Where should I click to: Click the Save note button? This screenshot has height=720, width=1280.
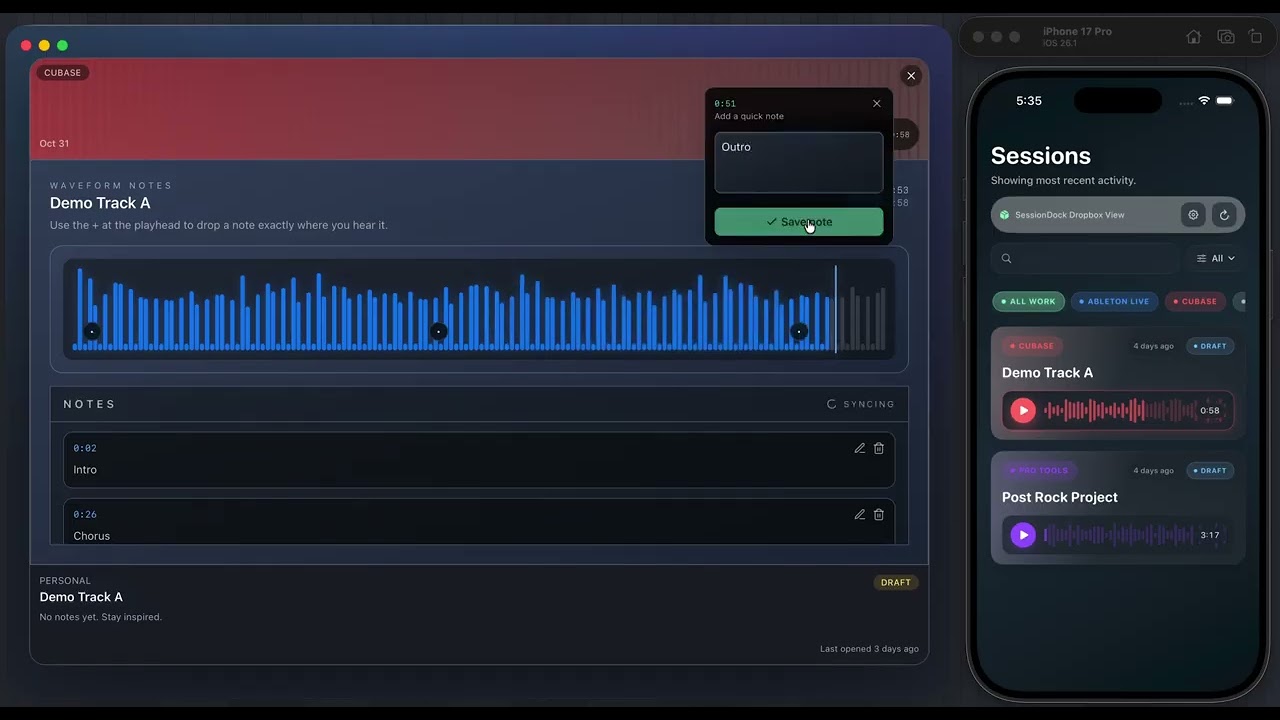[798, 222]
